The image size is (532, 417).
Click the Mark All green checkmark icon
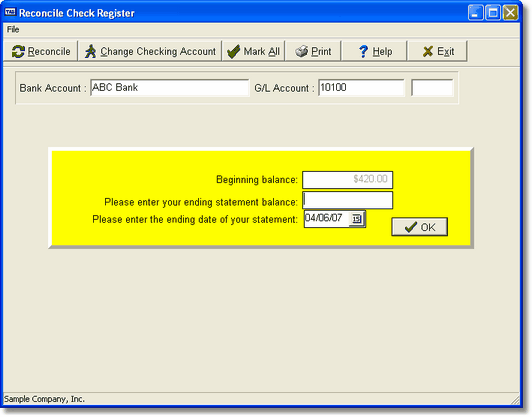pyautogui.click(x=233, y=52)
